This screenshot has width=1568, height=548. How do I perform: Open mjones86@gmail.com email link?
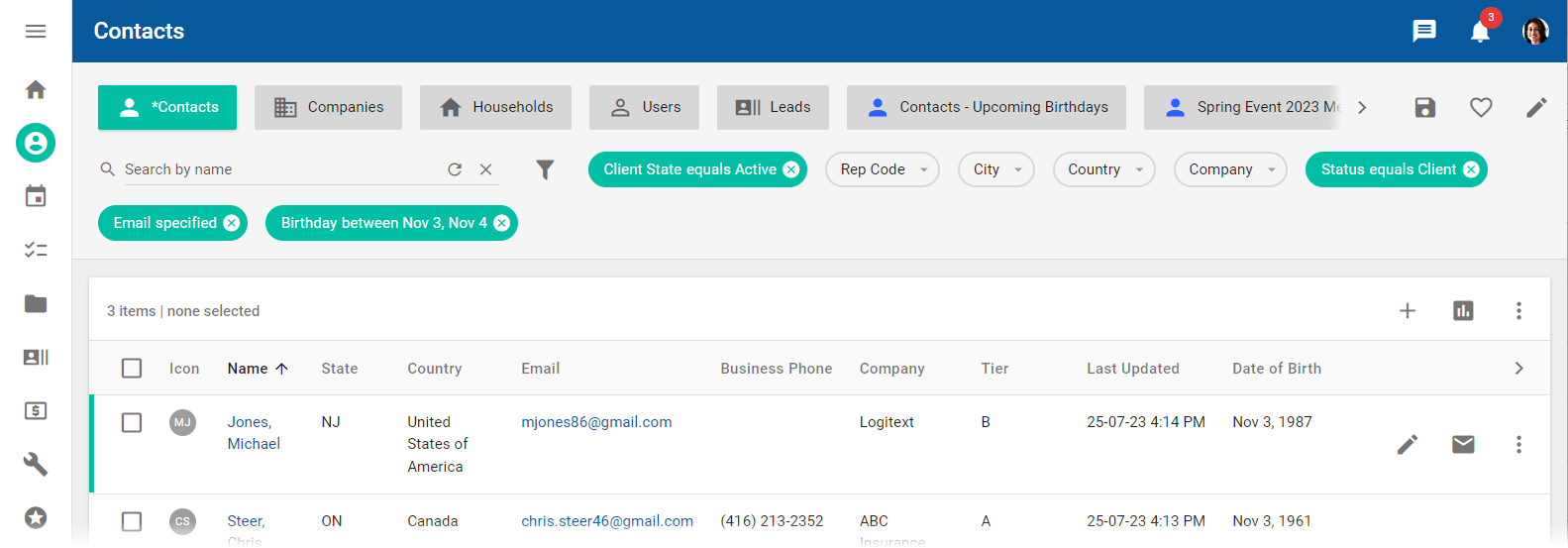click(x=596, y=422)
